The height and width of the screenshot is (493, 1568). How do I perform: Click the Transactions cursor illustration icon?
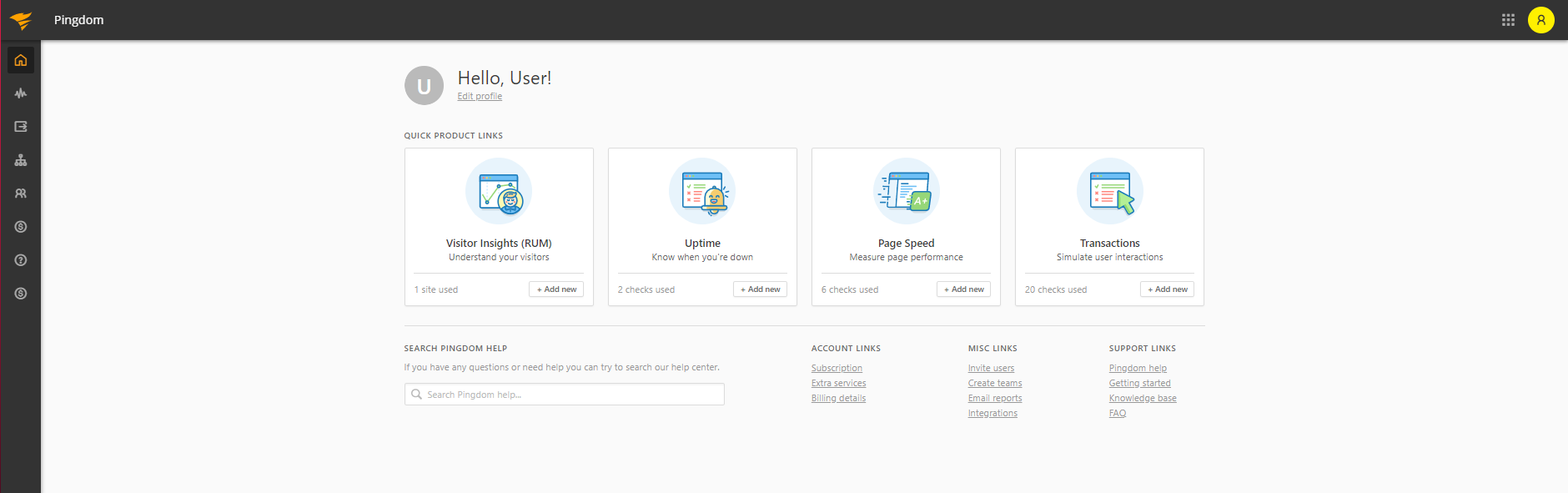click(x=1109, y=191)
